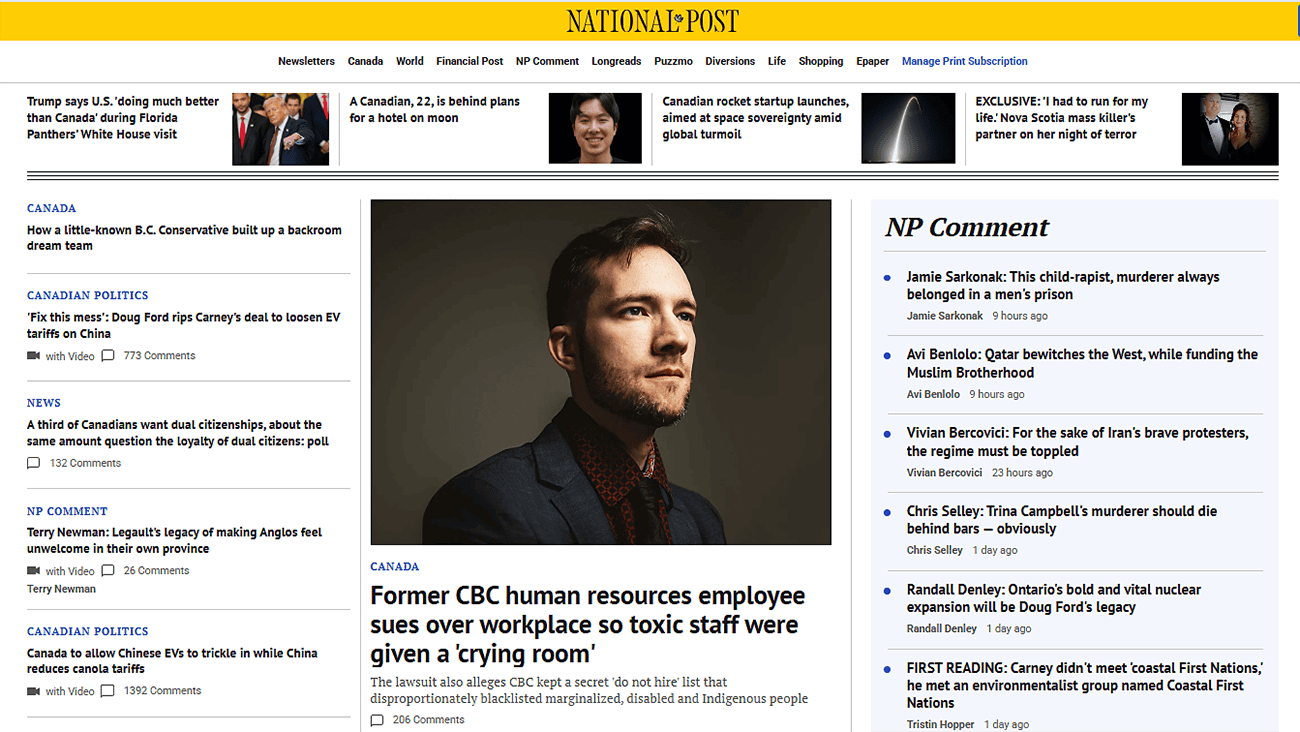Click the comment icon showing 206 Comments
1300x732 pixels.
(x=377, y=719)
